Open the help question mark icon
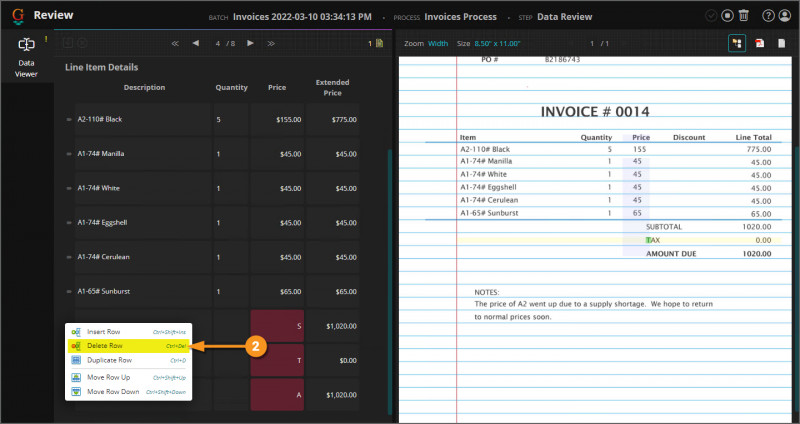This screenshot has height=424, width=800. (768, 16)
